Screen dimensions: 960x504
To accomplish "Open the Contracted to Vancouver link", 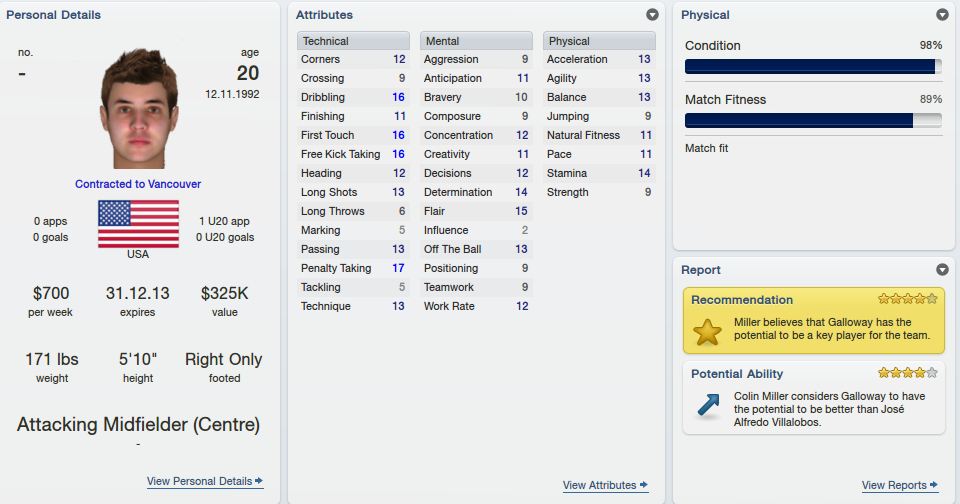I will click(138, 184).
